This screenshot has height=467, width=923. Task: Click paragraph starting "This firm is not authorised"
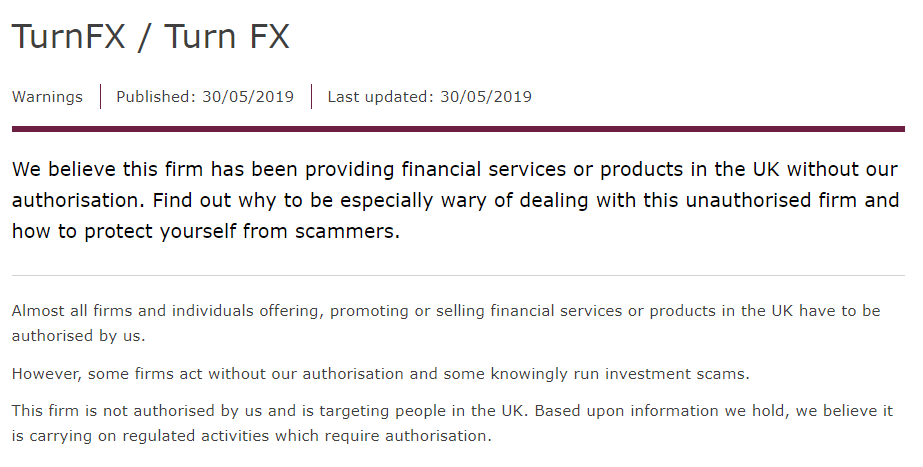[452, 423]
